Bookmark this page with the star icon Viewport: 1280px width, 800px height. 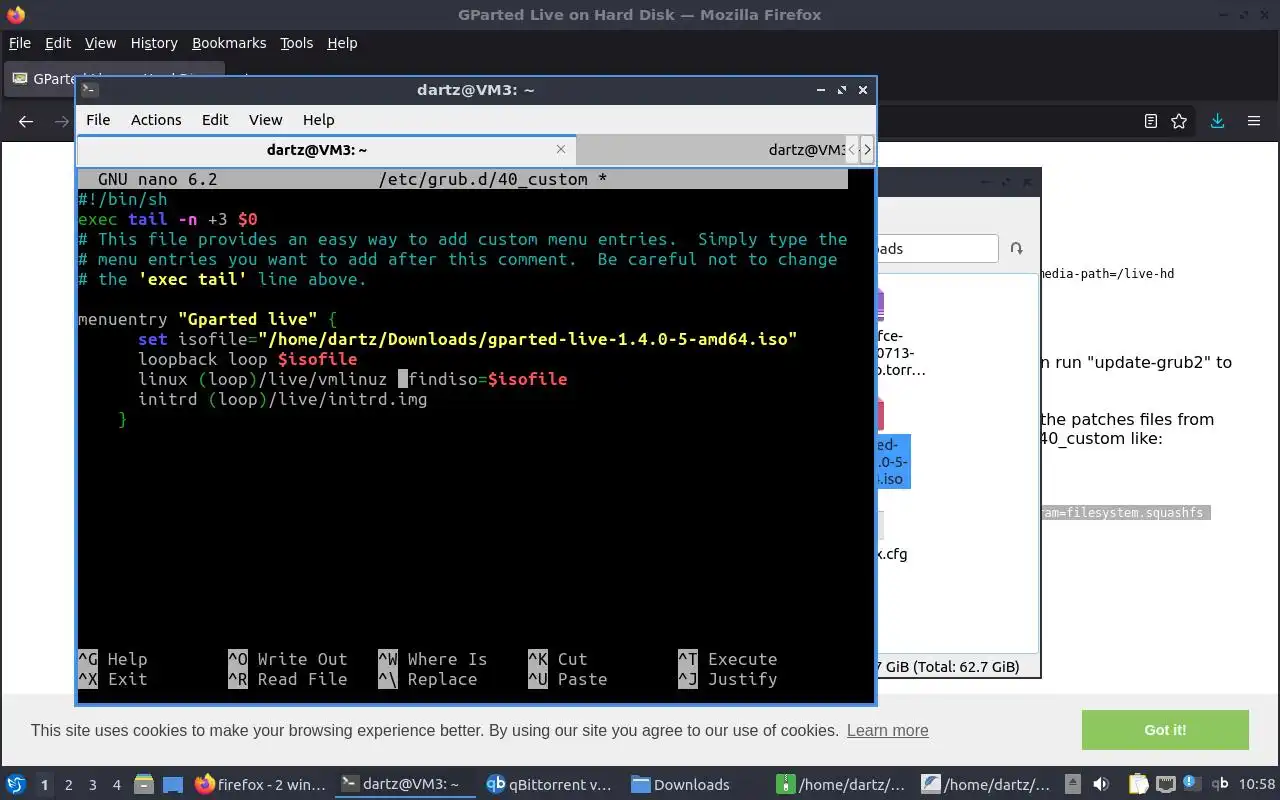tap(1179, 121)
